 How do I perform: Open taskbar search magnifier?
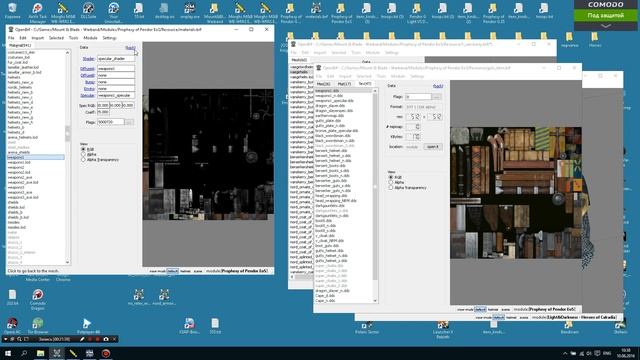pyautogui.click(x=24, y=353)
